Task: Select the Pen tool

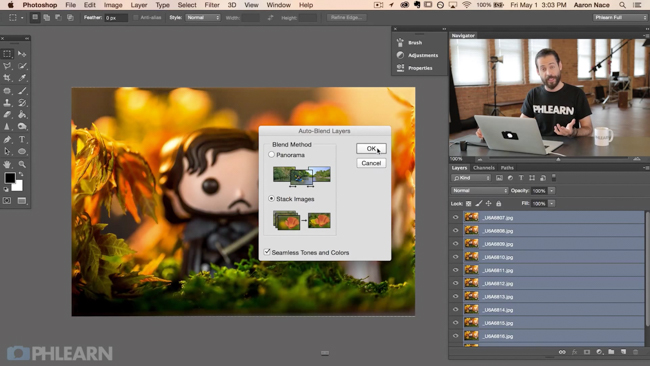Action: coord(7,140)
